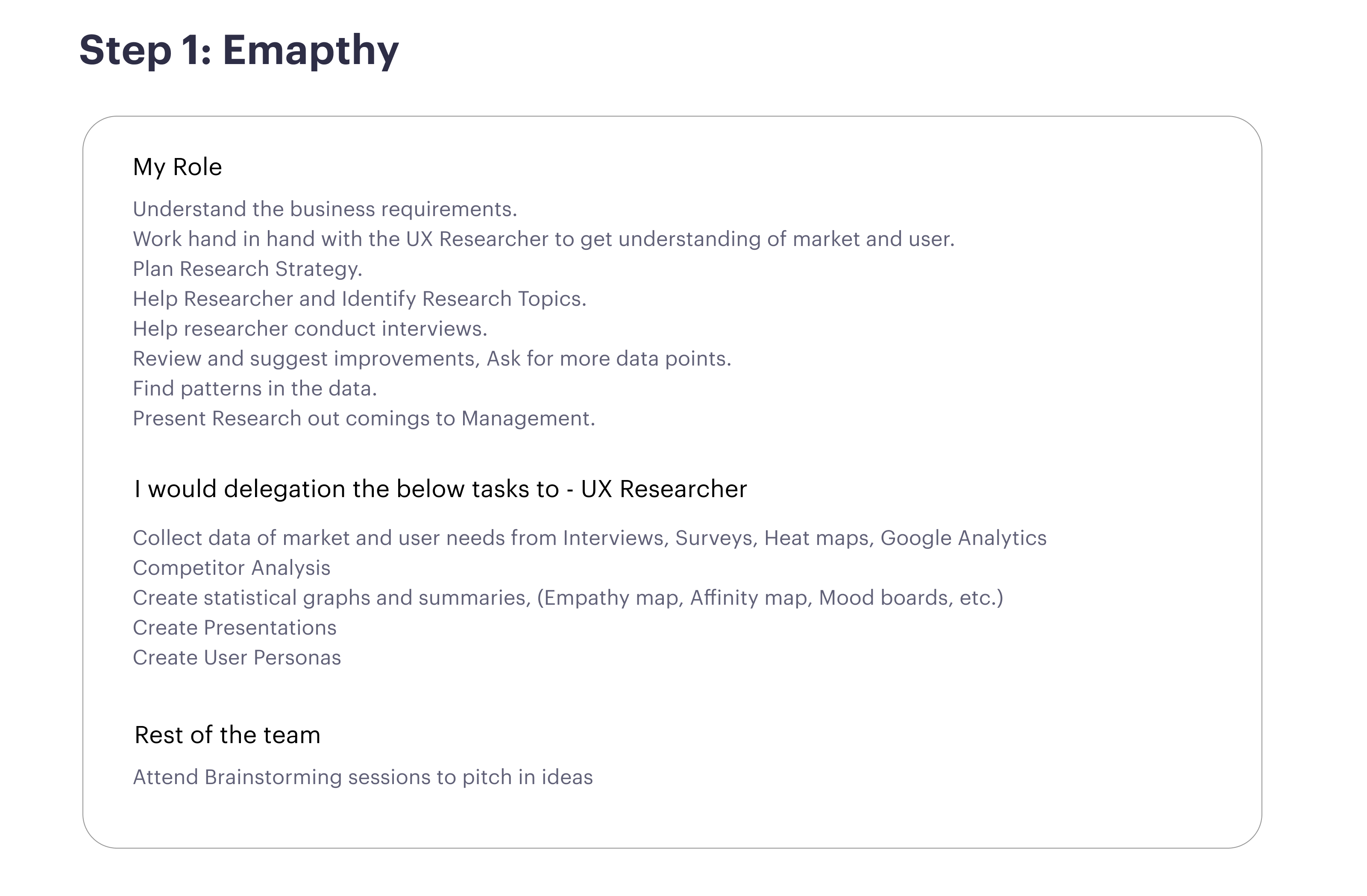Click the 'Competitor Analysis' item

coord(232,568)
